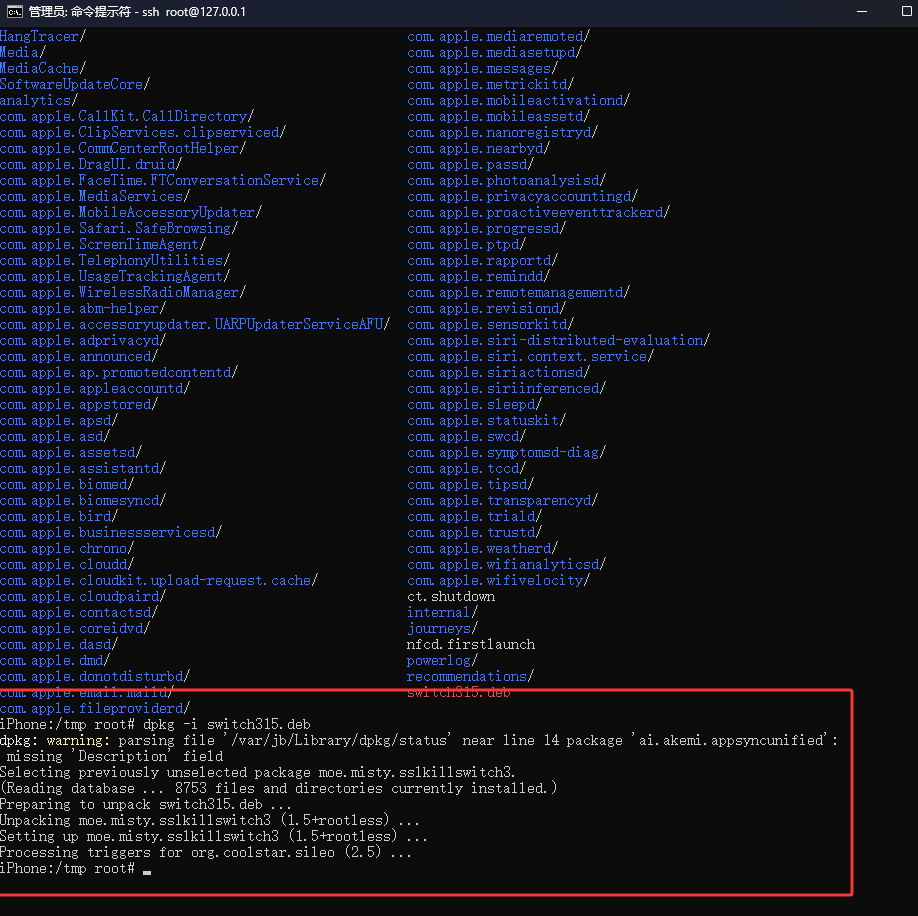Click 'com.apple.FaceTime.FTConversationService/' entry
Viewport: 918px width, 916px height.
click(163, 180)
